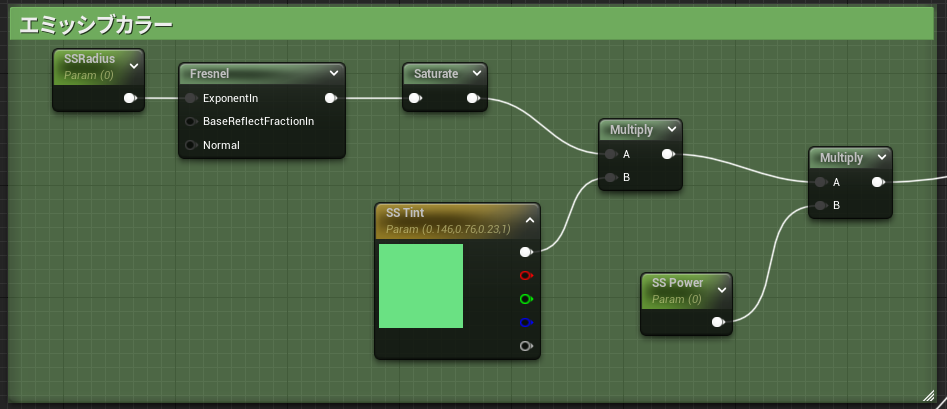Click the Fresnel output pin

coord(331,98)
